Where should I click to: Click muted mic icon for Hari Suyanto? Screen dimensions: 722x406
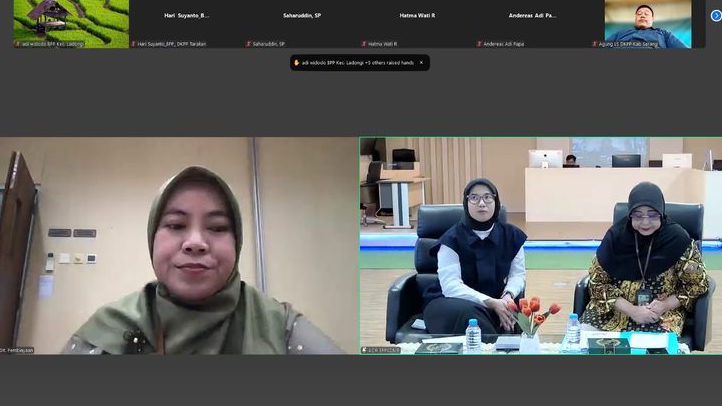tap(134, 44)
